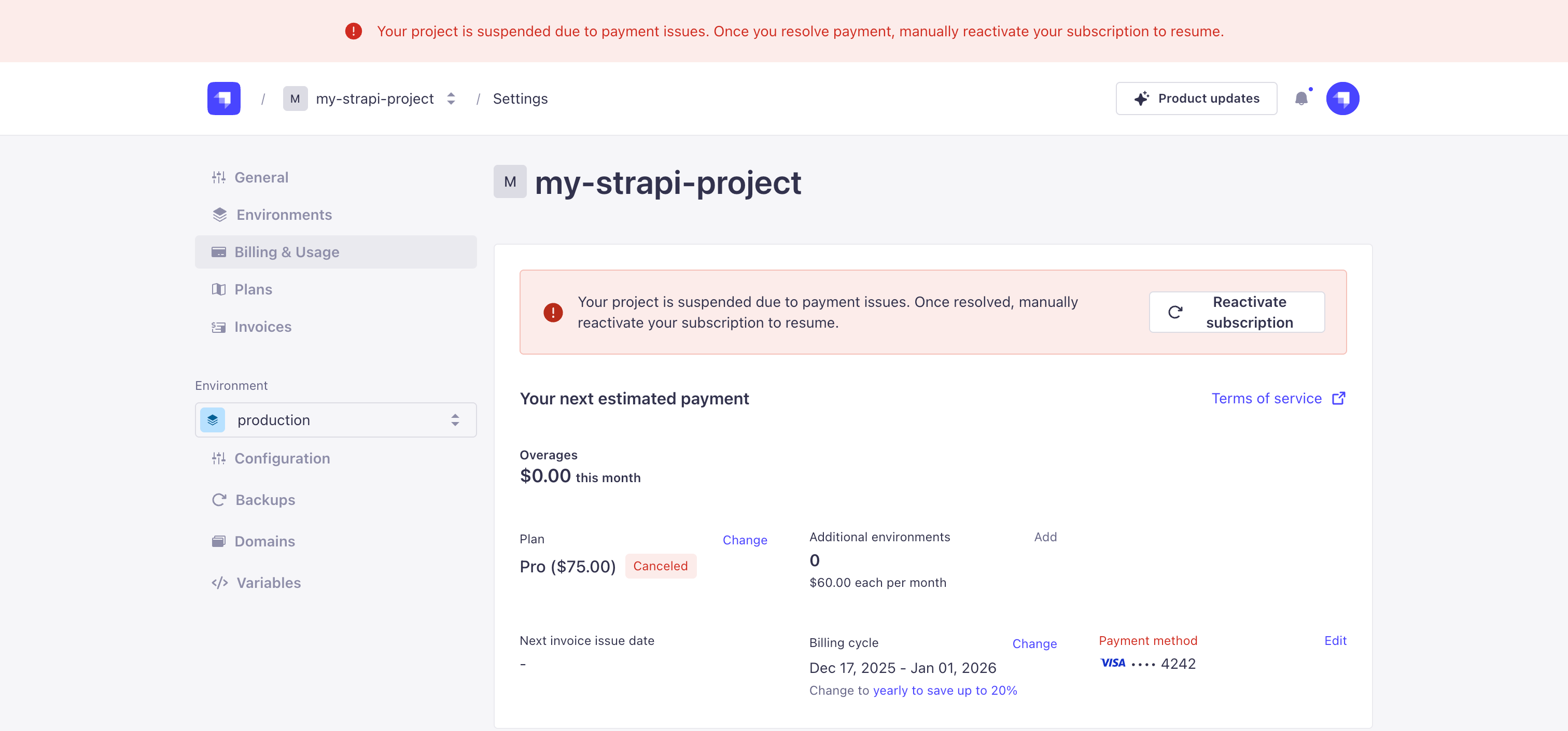Screen dimensions: 1568x731
Task: Edit the payment method
Action: (1335, 640)
